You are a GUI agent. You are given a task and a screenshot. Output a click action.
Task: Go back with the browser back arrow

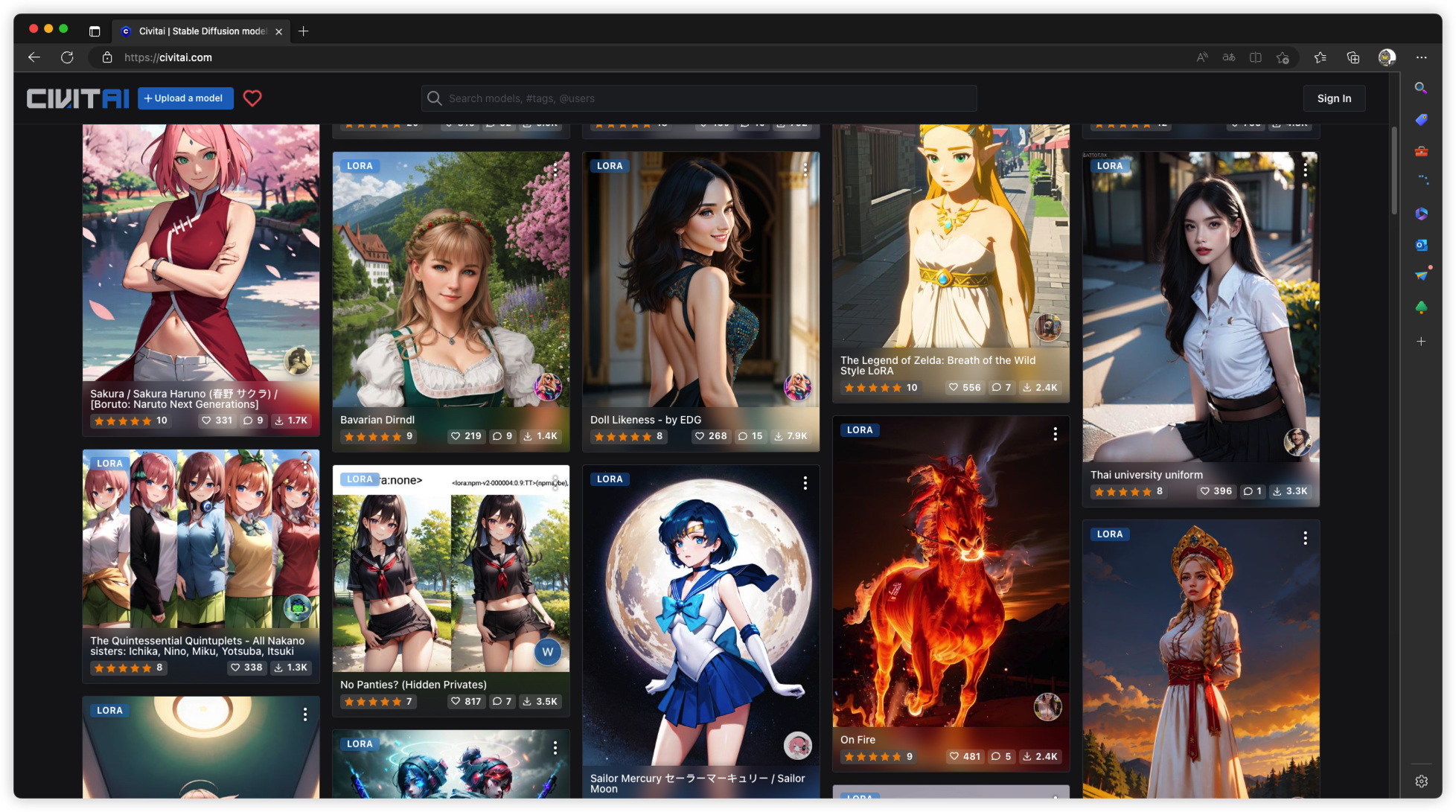pos(33,57)
